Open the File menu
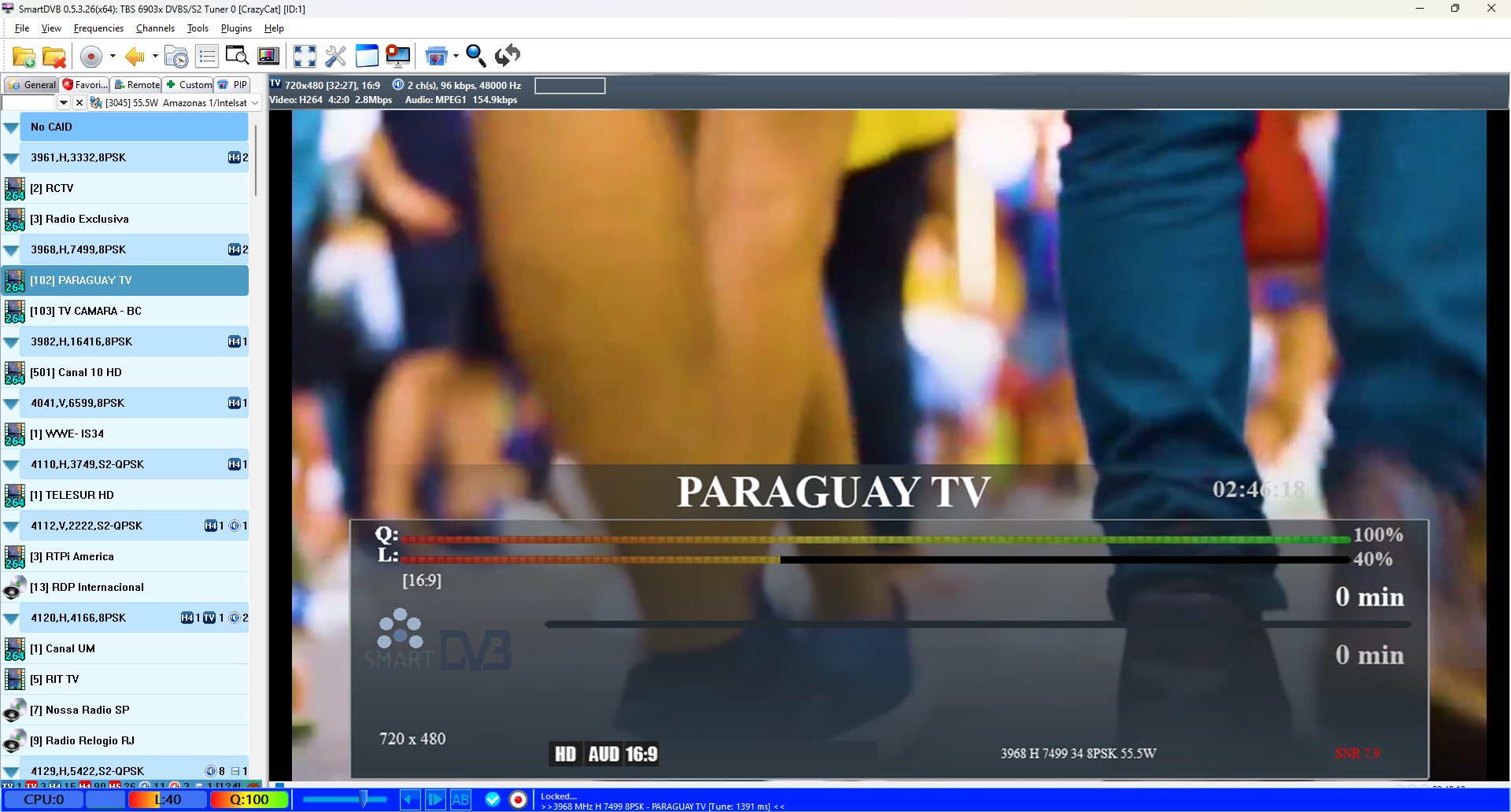1511x812 pixels. coord(22,28)
